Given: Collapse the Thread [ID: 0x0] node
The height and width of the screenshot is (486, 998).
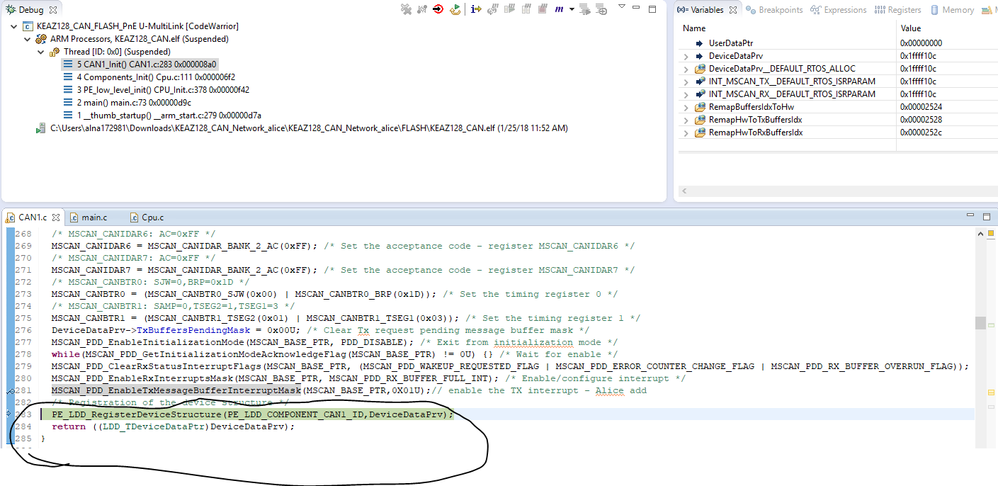Looking at the screenshot, I should click(40, 52).
